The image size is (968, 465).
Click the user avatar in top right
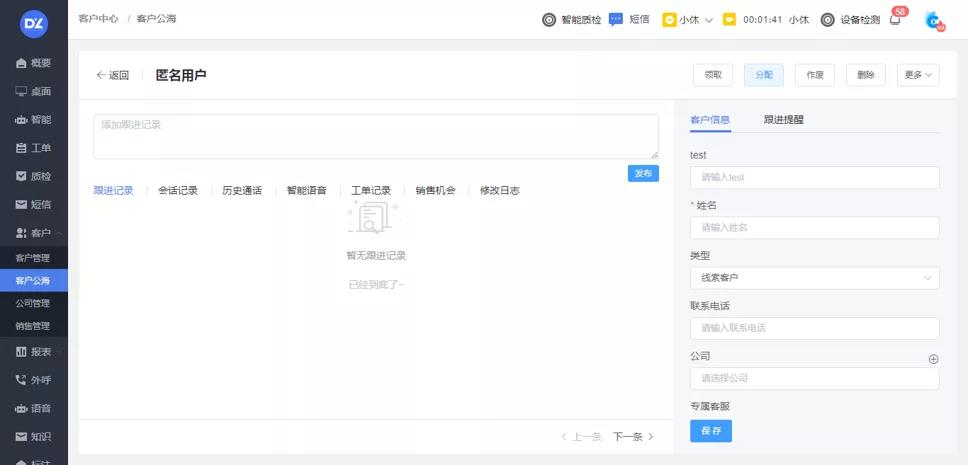pos(933,20)
